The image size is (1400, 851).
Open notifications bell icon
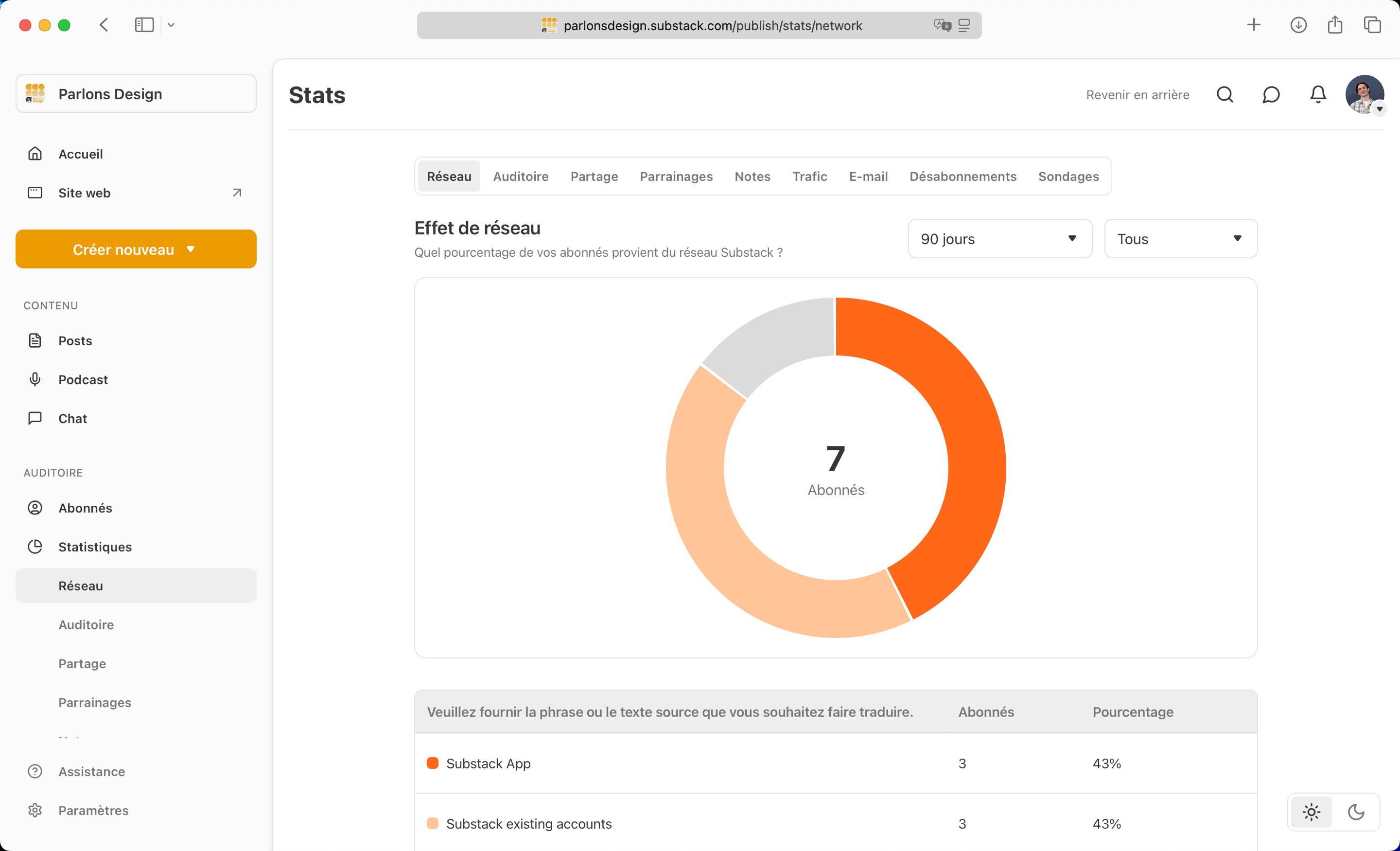click(x=1318, y=94)
